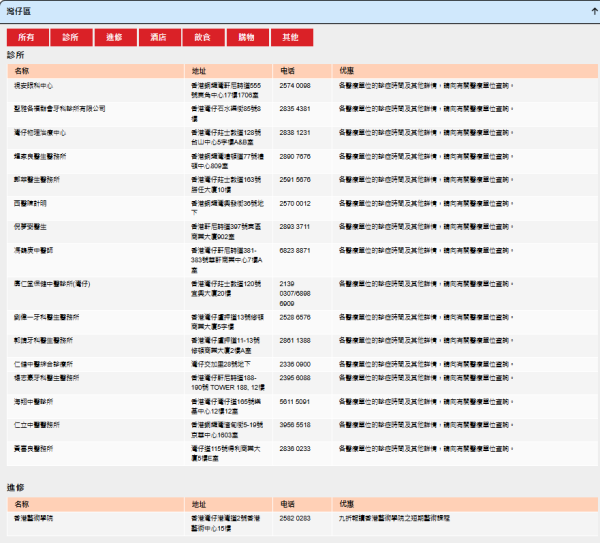Select the phone number 2574 0098
The image size is (600, 543).
coord(294,86)
